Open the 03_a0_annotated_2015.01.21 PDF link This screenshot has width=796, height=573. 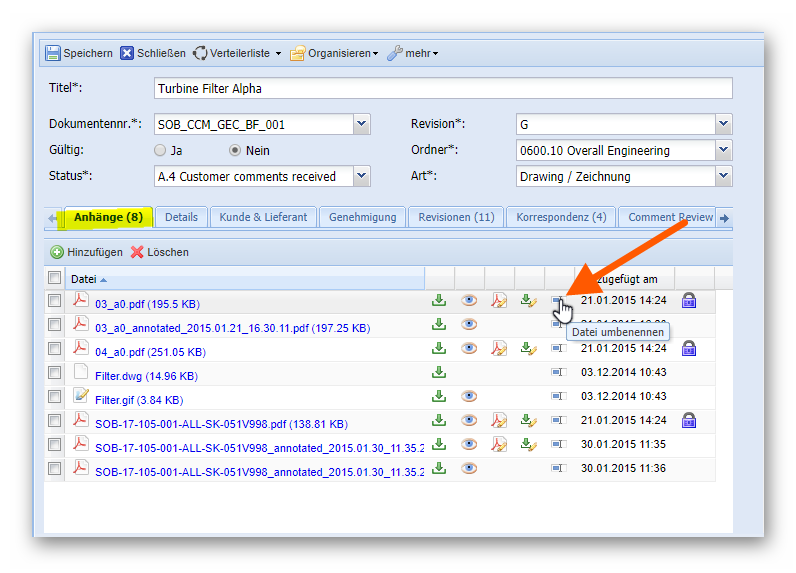231,327
